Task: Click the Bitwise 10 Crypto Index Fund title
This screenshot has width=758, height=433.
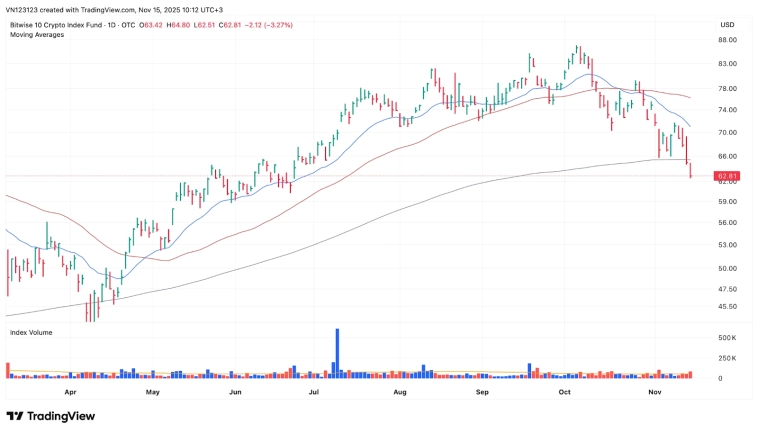Action: click(60, 24)
